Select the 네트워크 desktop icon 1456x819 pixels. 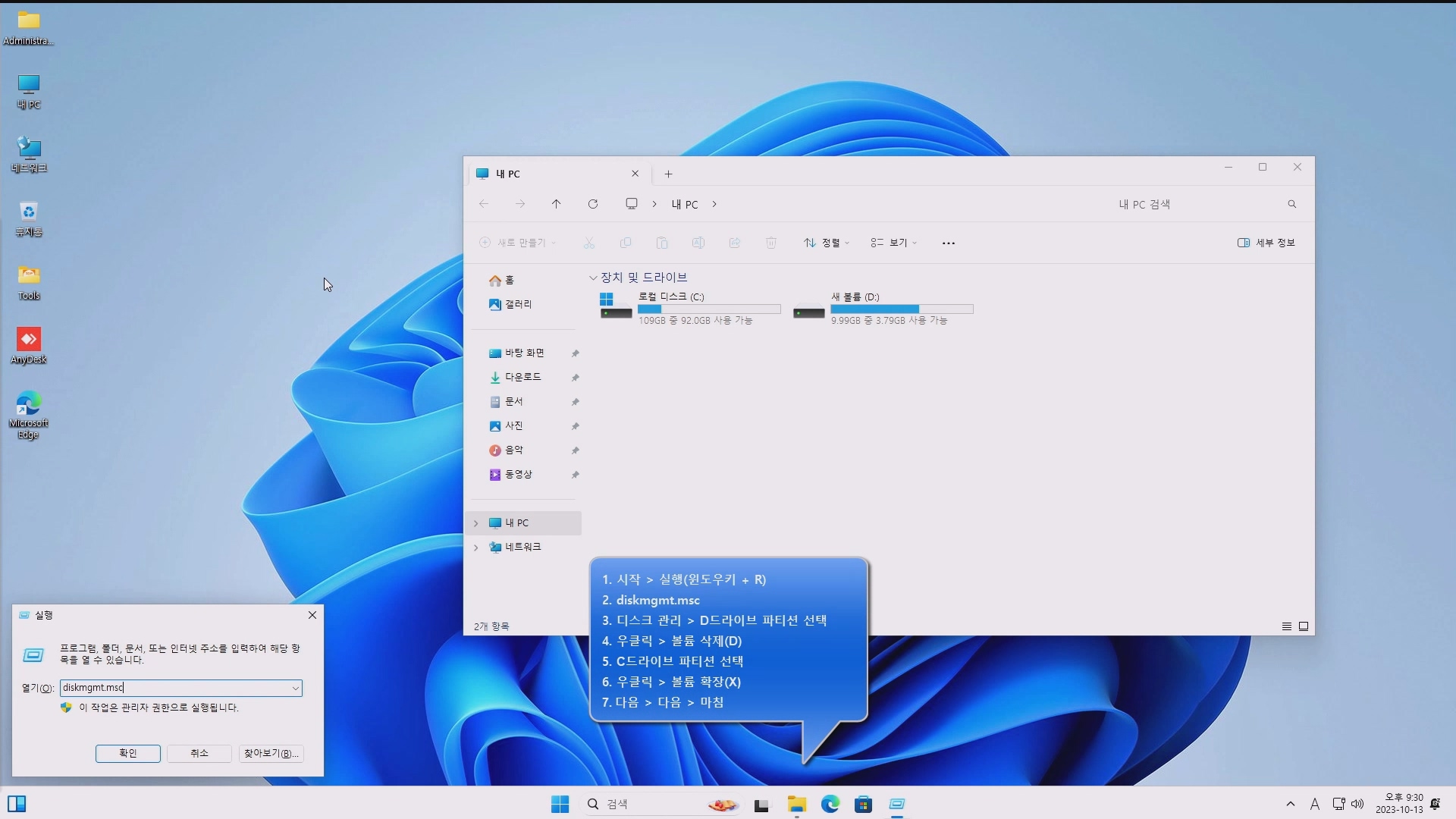28,155
